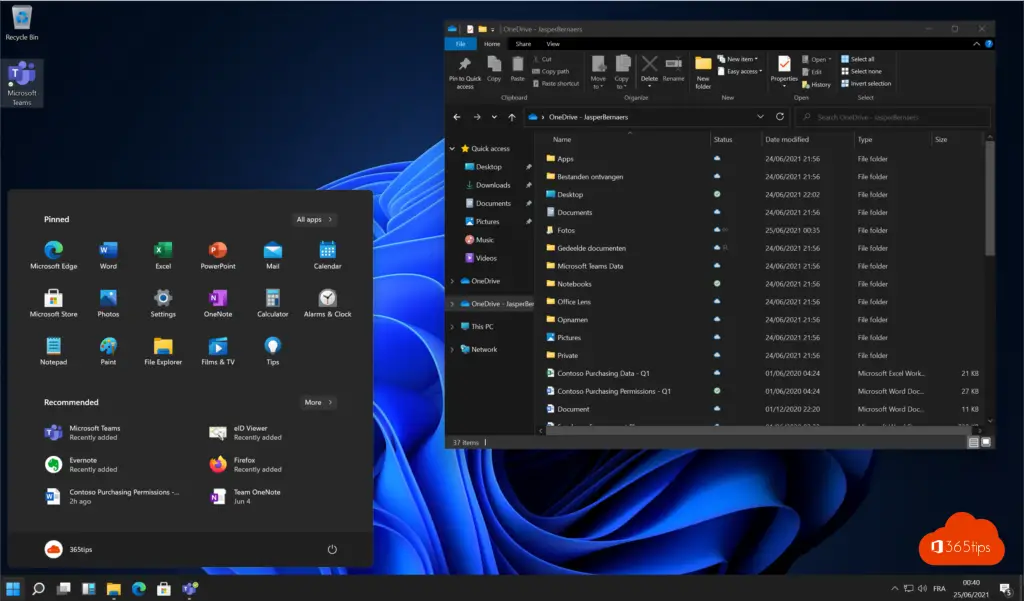Open PowerPoint in the Start menu
Screen dimensions: 1024x601
[x=218, y=255]
